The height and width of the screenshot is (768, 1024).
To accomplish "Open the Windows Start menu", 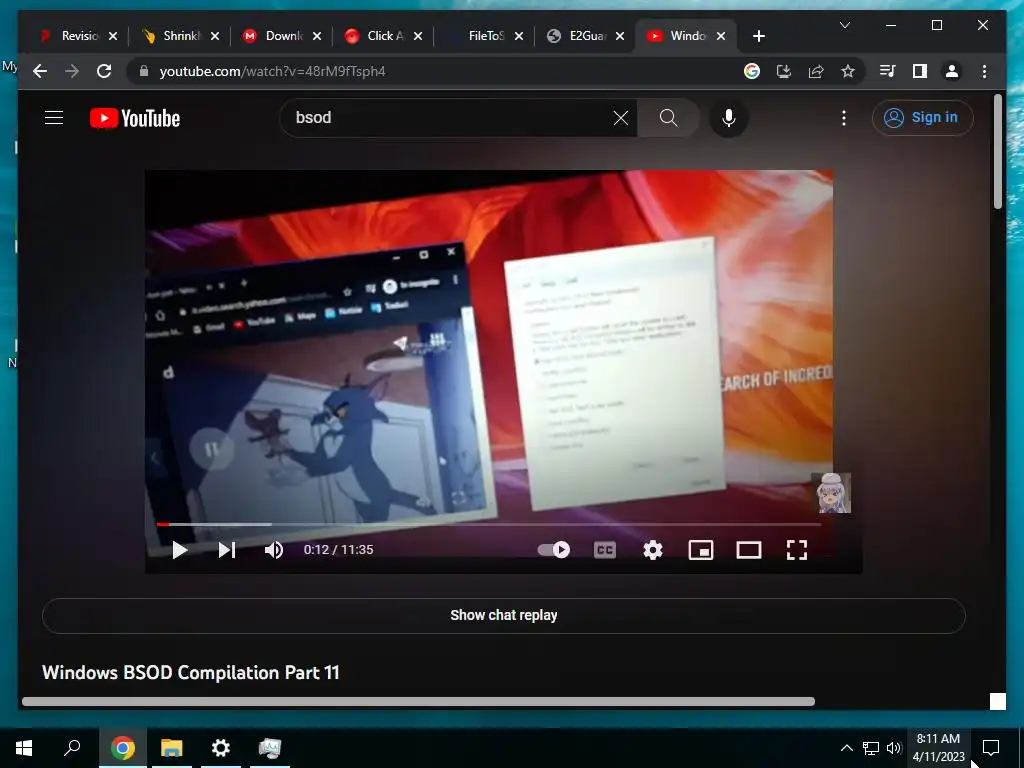I will click(x=24, y=748).
